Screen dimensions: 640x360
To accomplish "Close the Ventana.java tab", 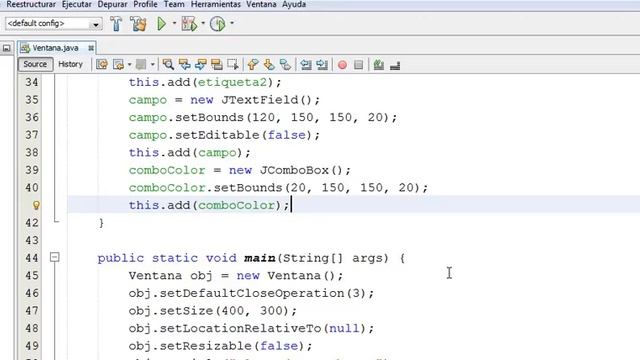I will [x=91, y=48].
